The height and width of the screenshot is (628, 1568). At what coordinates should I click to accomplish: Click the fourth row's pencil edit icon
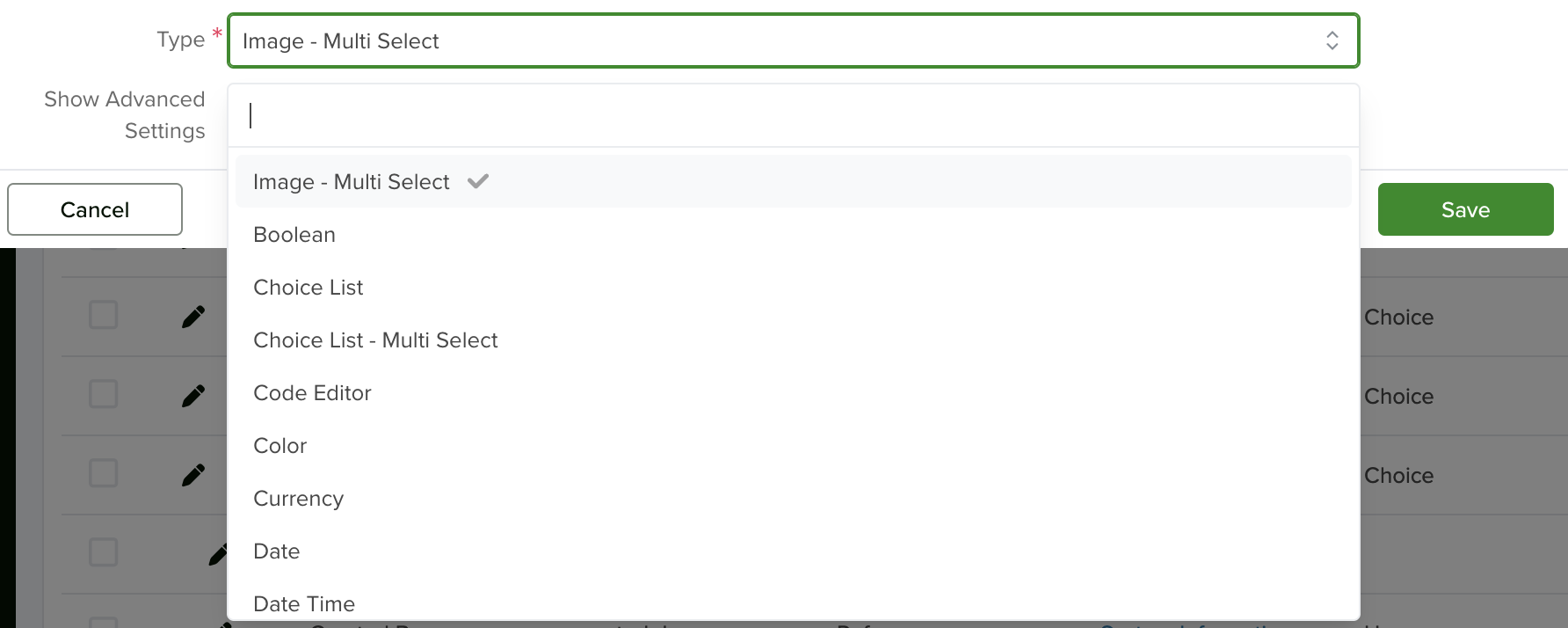[218, 554]
